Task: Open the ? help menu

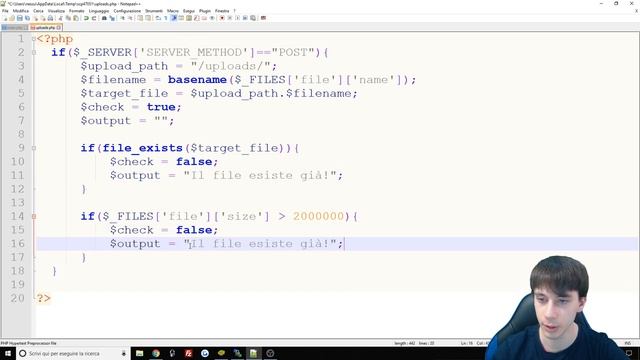Action: pos(234,11)
